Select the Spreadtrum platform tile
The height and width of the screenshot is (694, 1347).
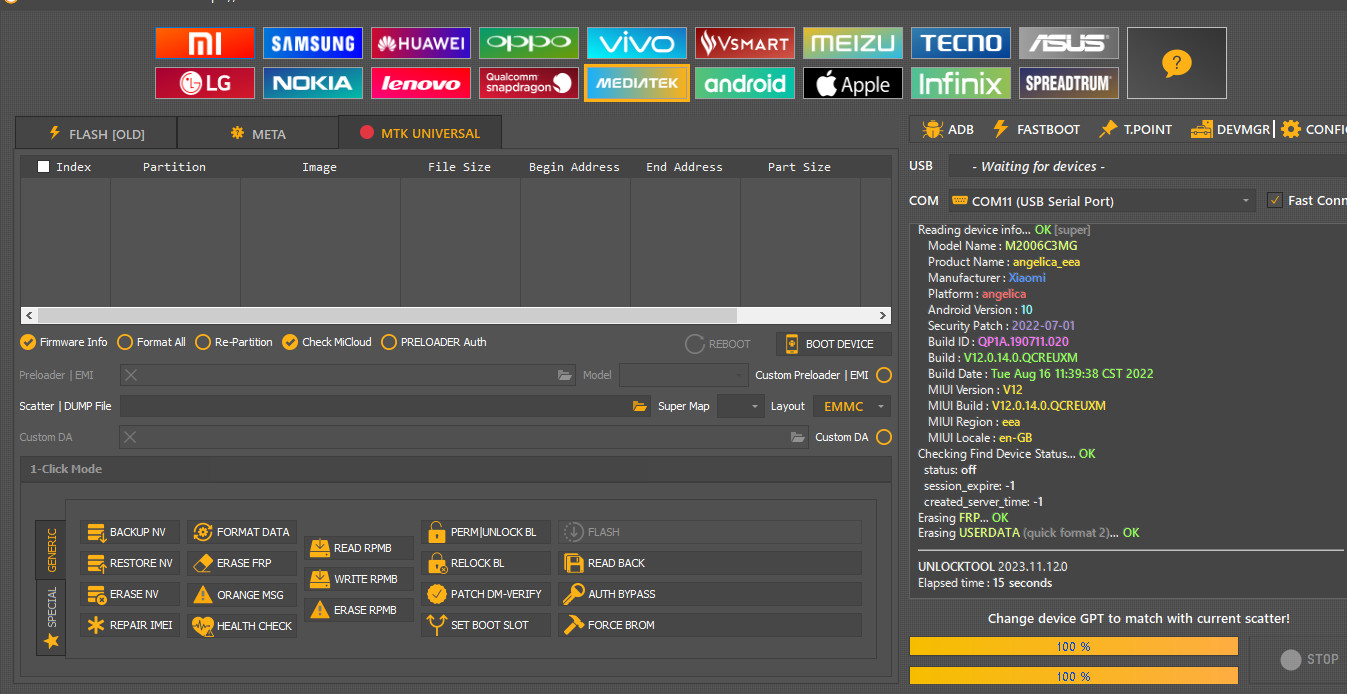[1068, 84]
